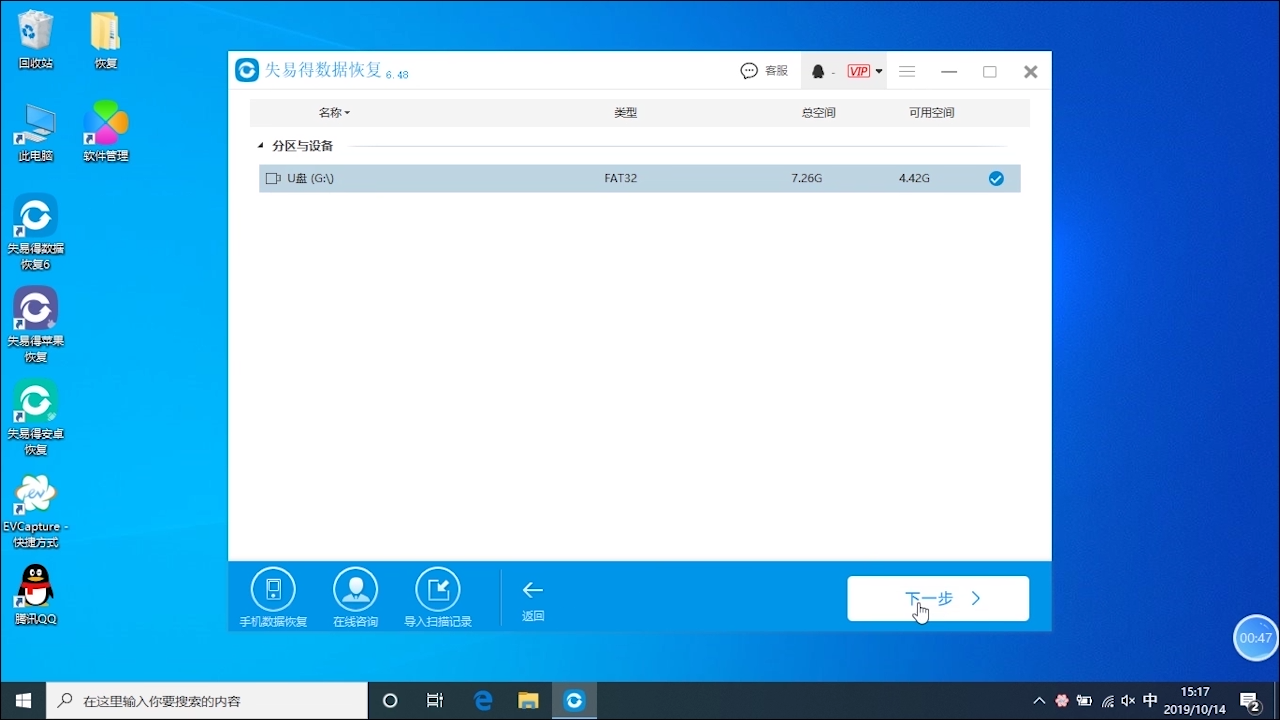1280x720 pixels.
Task: Click the 导入扫描记录 import scan records icon
Action: [x=437, y=589]
